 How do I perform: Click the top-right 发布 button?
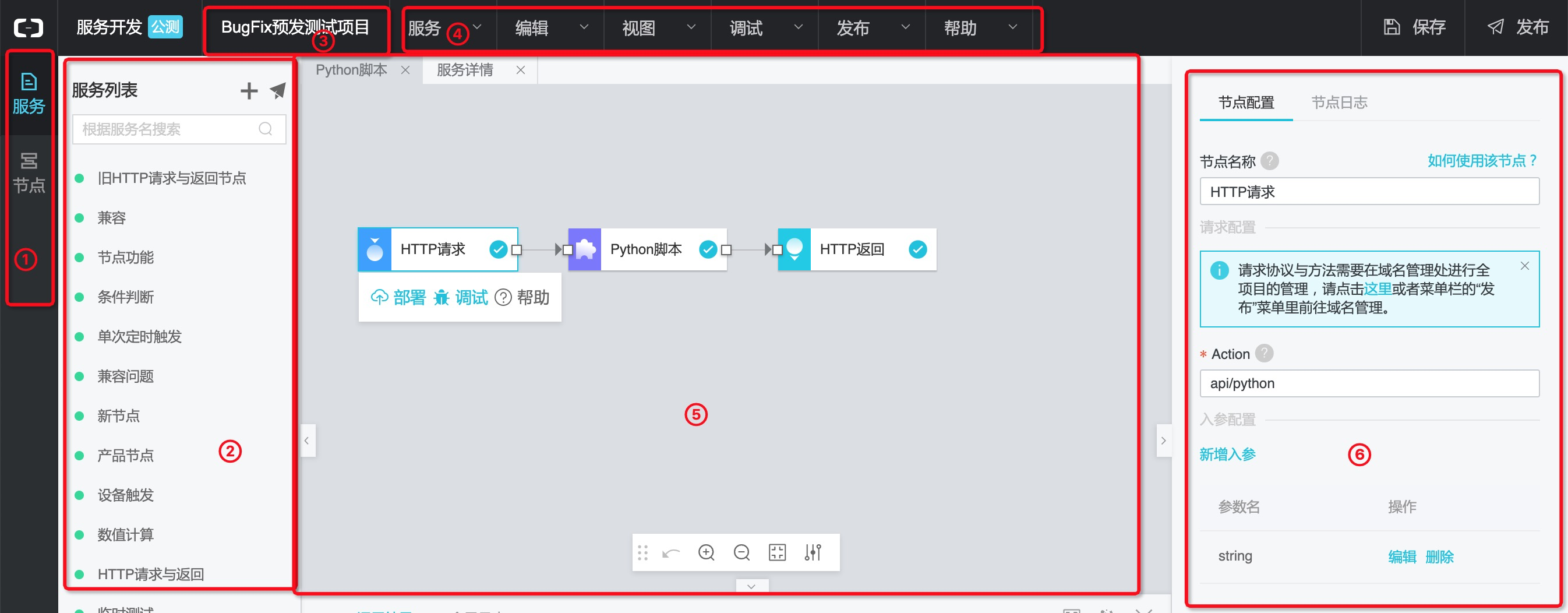point(1518,27)
